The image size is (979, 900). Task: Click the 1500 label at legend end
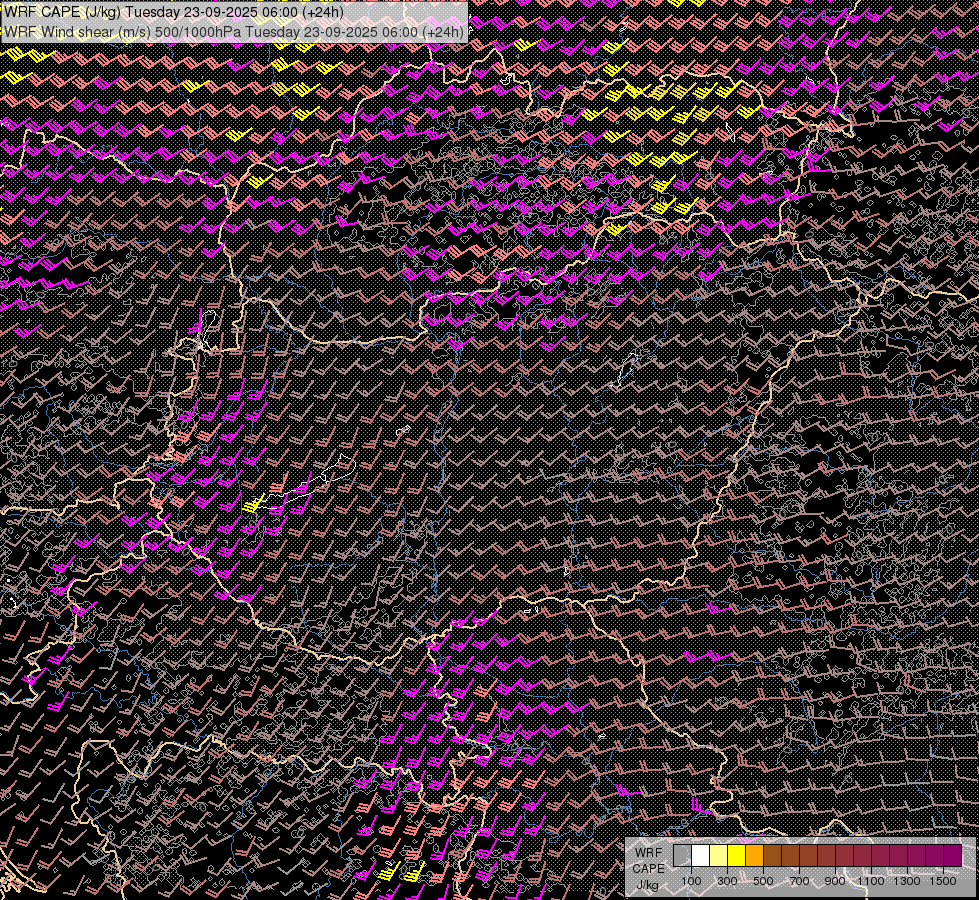tap(943, 881)
